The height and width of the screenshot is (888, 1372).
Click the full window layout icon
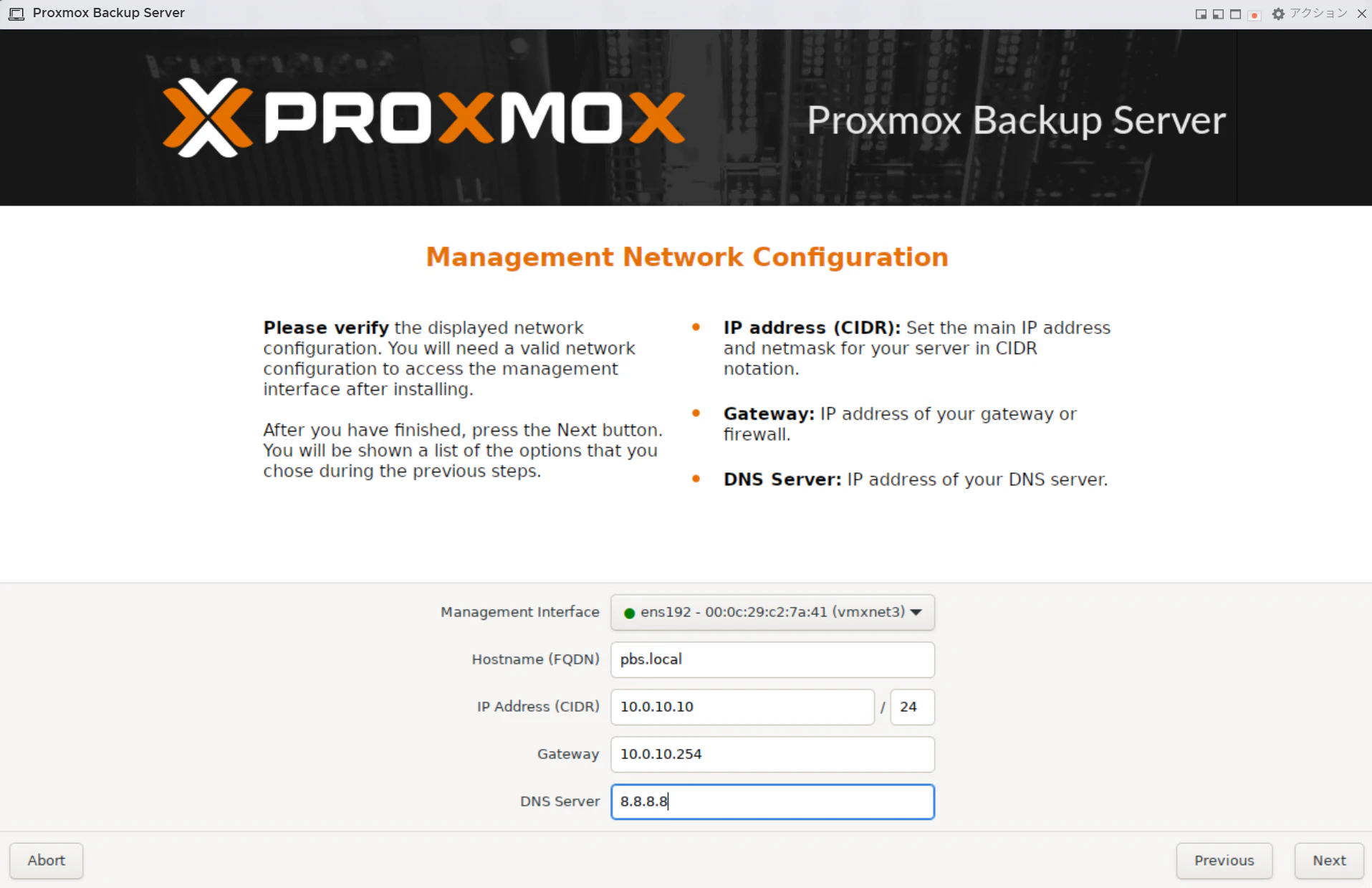click(1235, 14)
